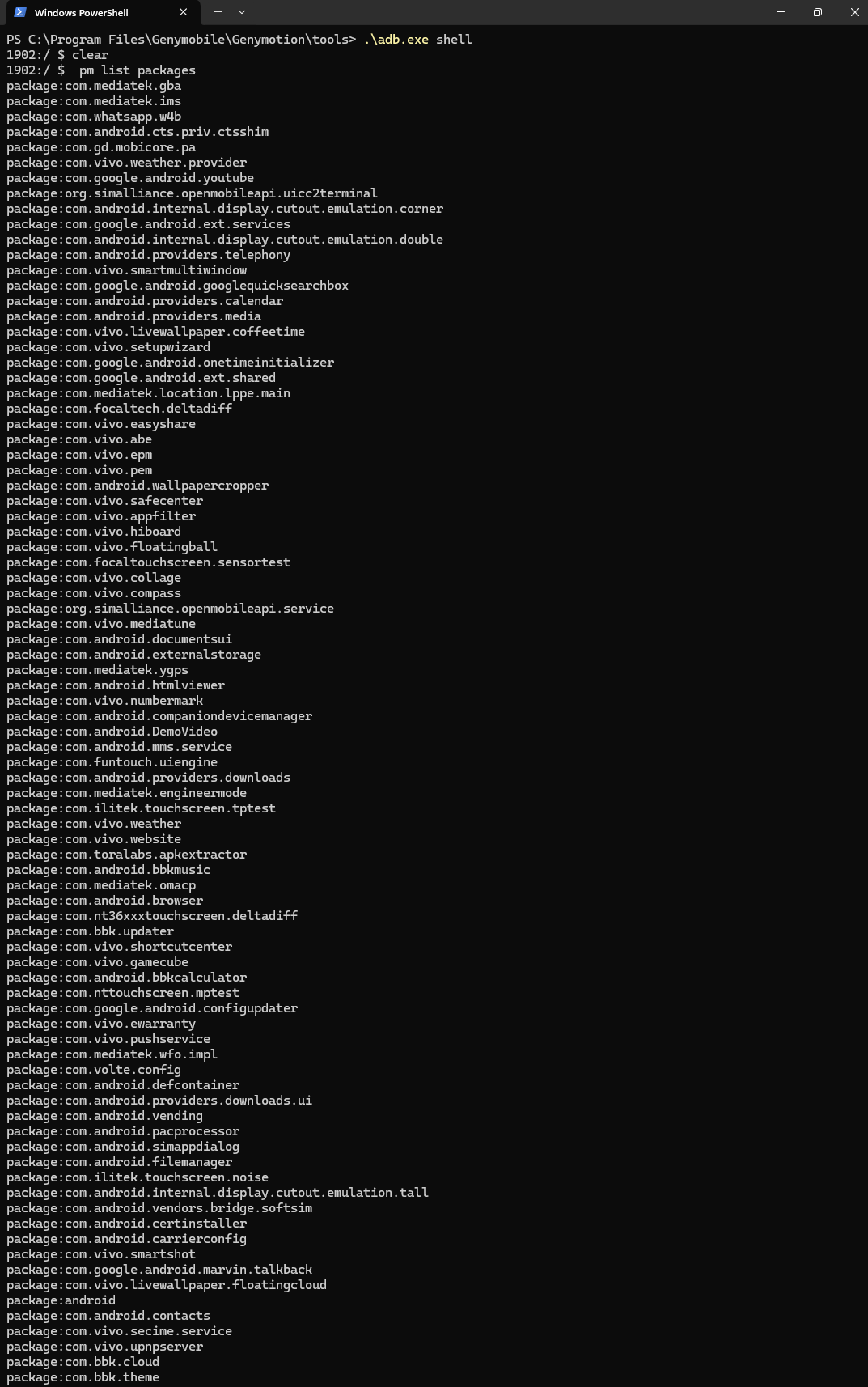The height and width of the screenshot is (1387, 868).
Task: Close the terminal window
Action: 854,12
